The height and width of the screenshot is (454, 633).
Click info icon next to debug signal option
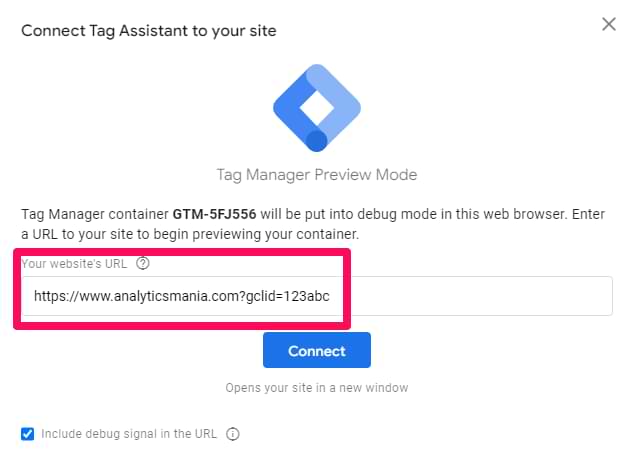233,434
